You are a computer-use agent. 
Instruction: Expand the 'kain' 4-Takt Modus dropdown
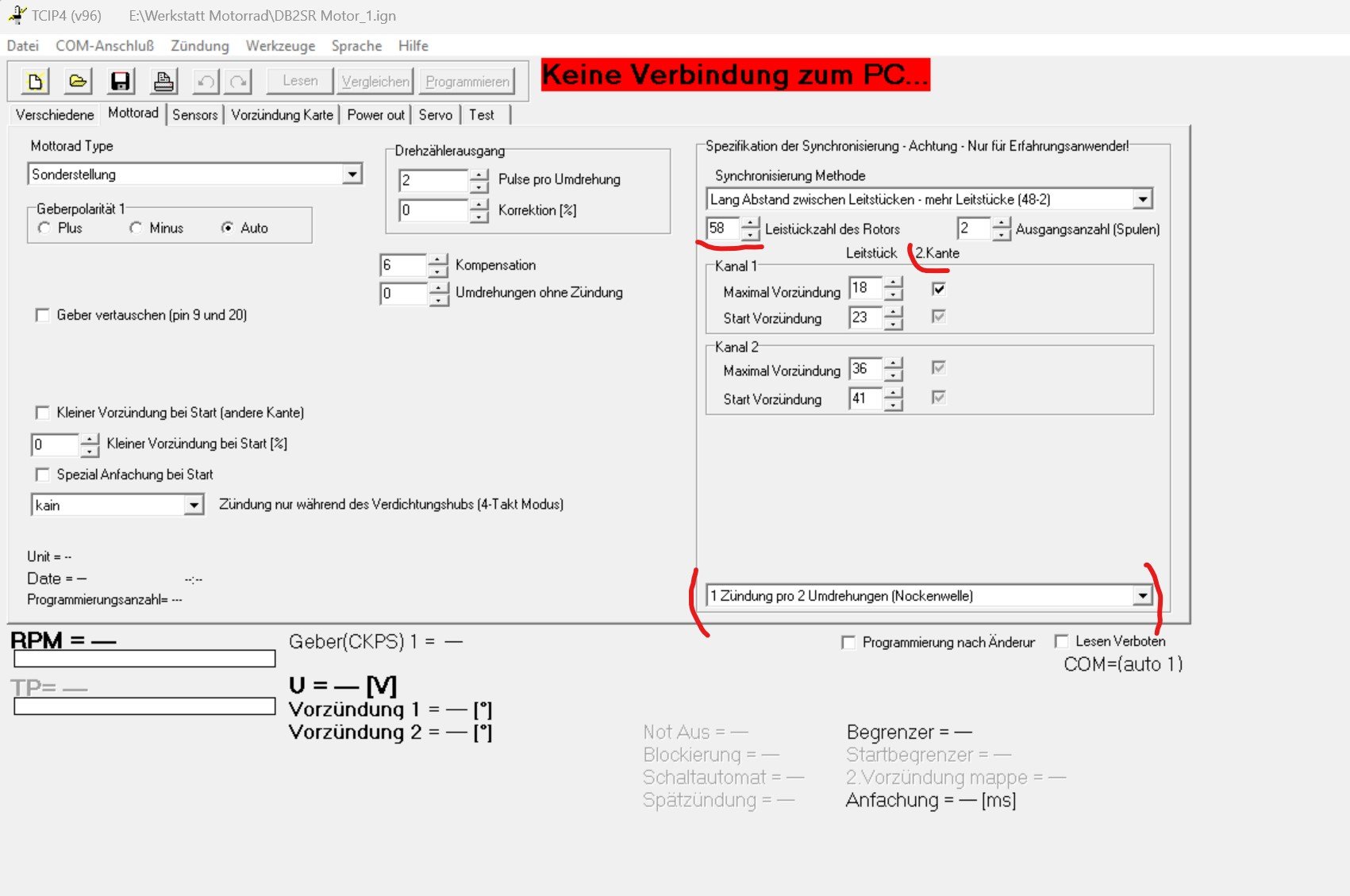tap(194, 505)
